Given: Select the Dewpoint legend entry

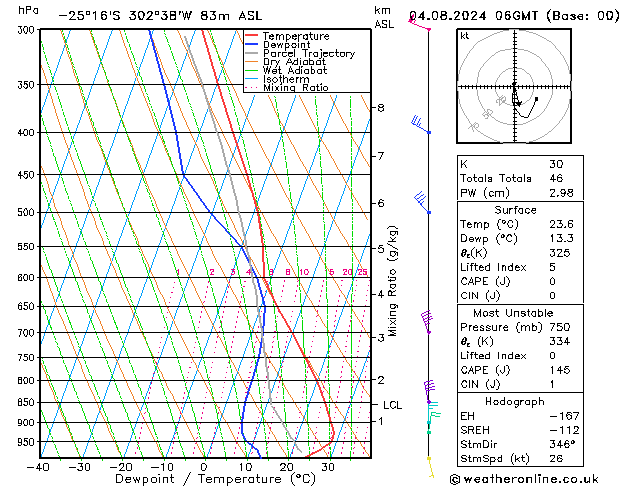Looking at the screenshot, I should tap(286, 45).
